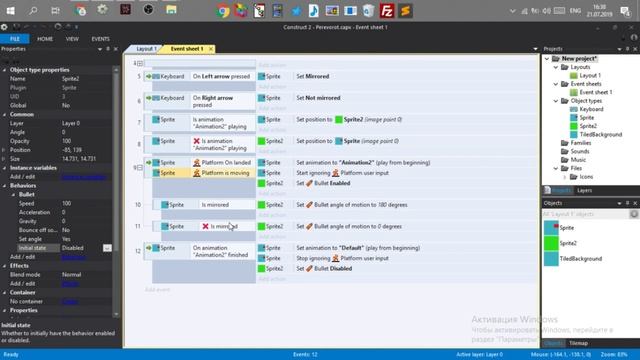
Task: Click the Objects panel search field
Action: pyautogui.click(x=586, y=214)
